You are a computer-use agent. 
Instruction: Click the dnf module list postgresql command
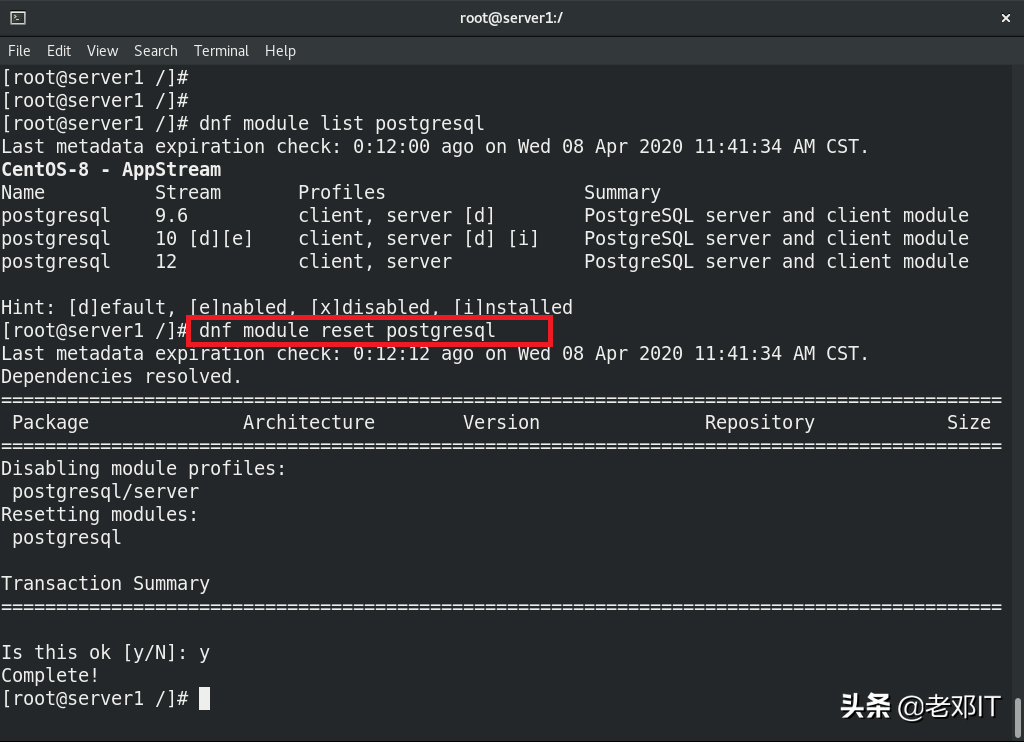(x=342, y=123)
